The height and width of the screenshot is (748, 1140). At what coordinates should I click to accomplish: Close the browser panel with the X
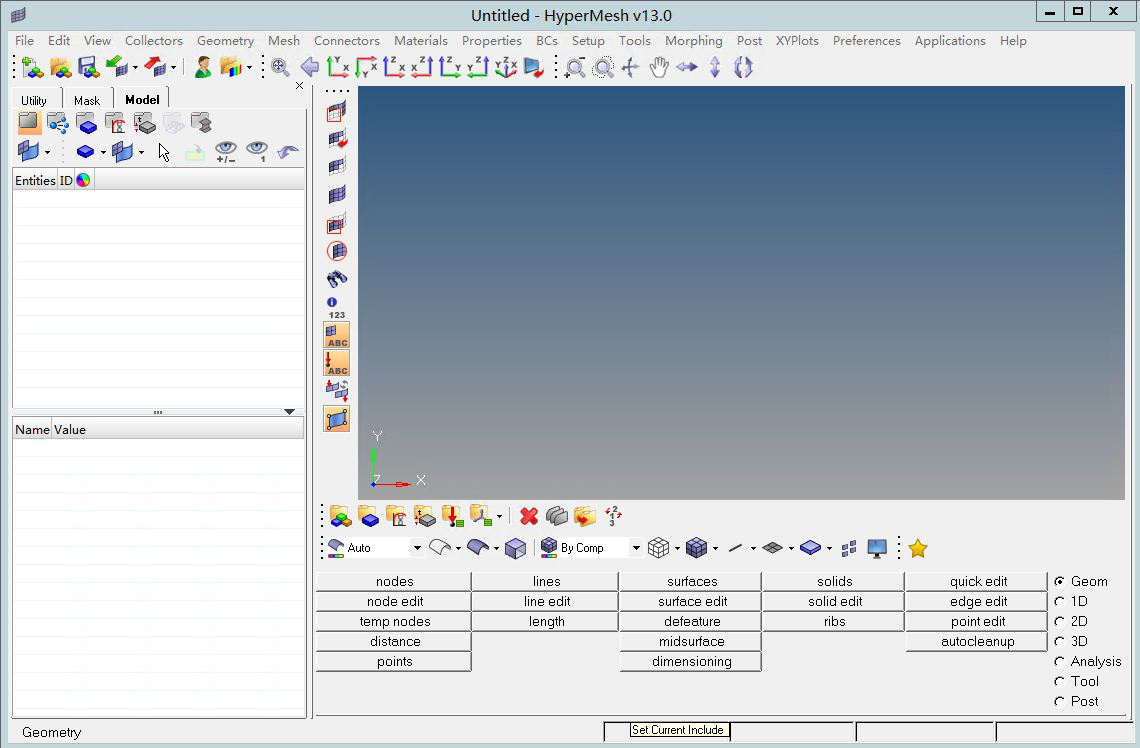coord(300,86)
